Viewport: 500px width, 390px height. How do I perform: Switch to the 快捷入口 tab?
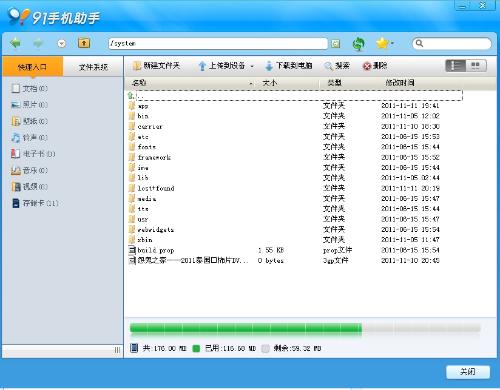32,67
